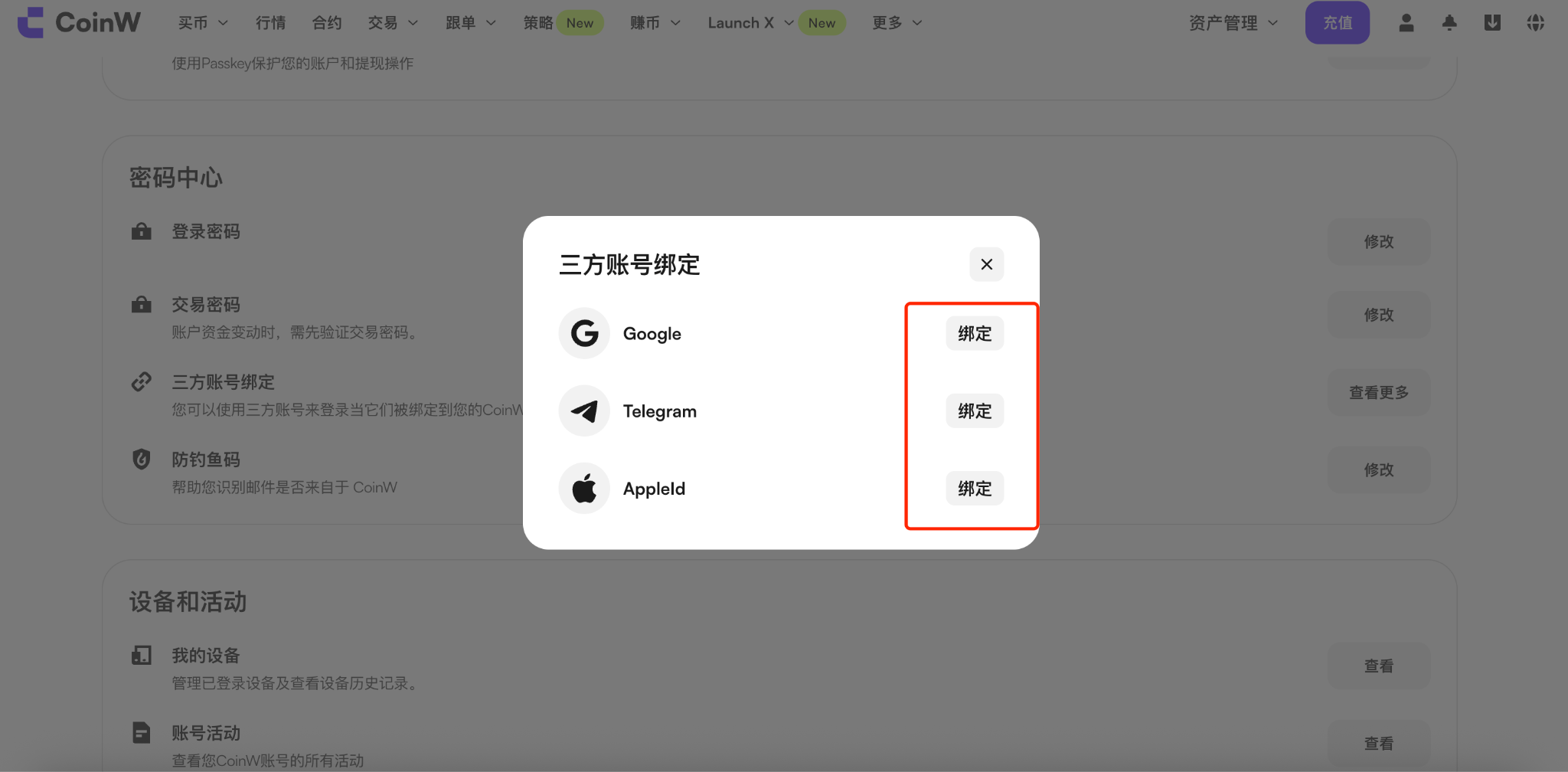
Task: Open the user account icon
Action: [1406, 23]
